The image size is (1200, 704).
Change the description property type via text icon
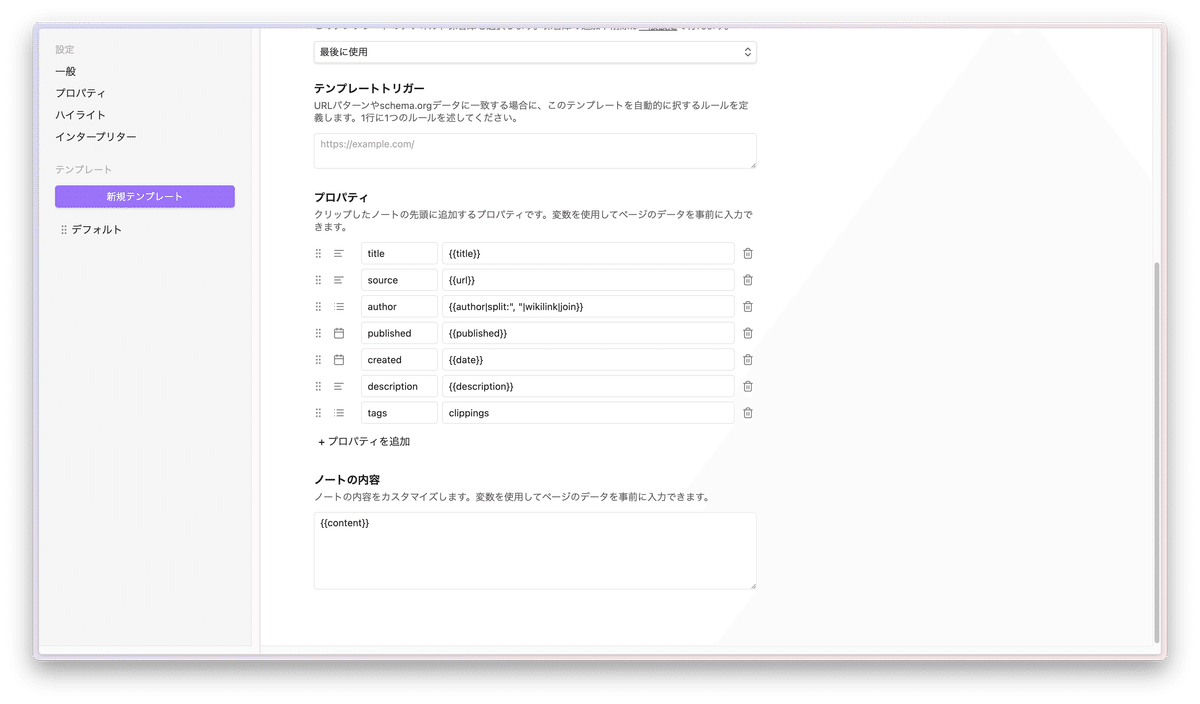tap(339, 386)
